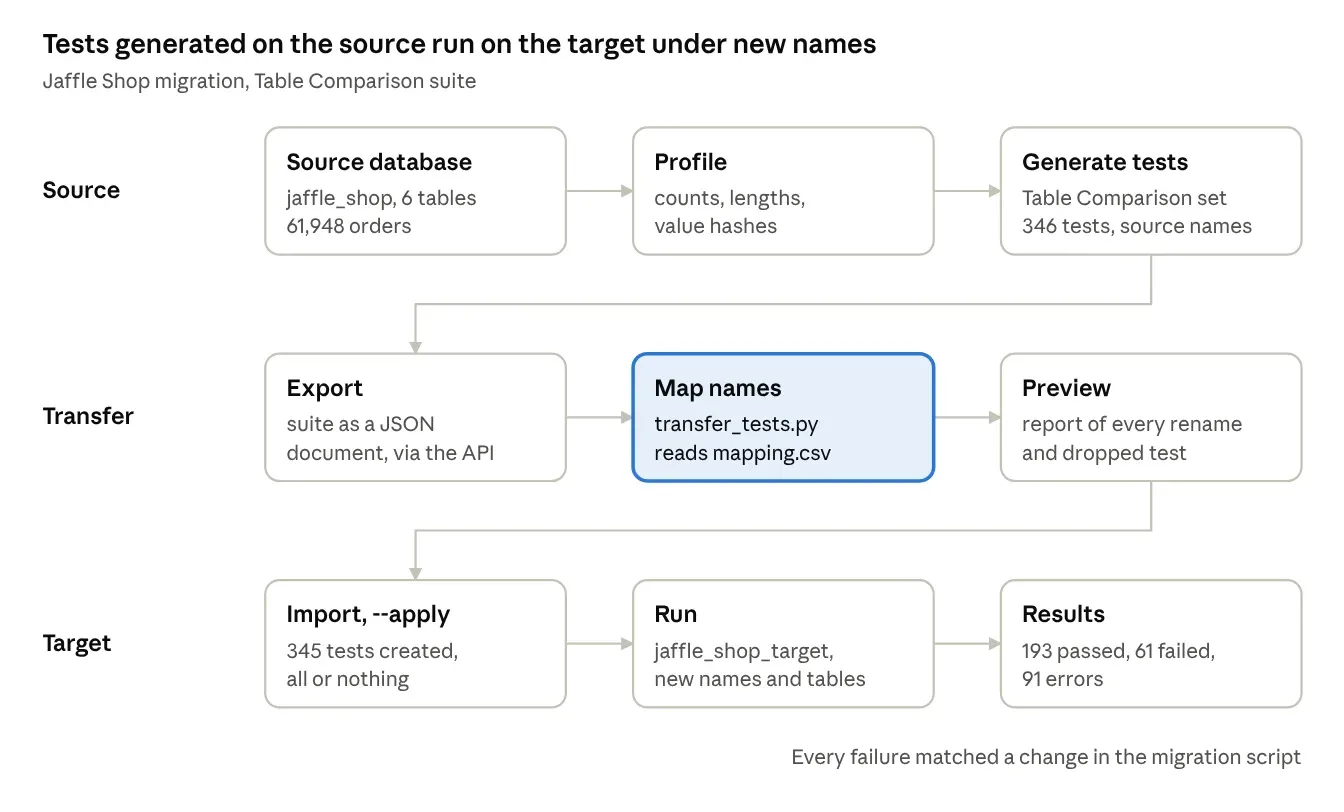Image resolution: width=1344 pixels, height=812 pixels.
Task: Select the "Results" box heading
Action: coord(1063,614)
